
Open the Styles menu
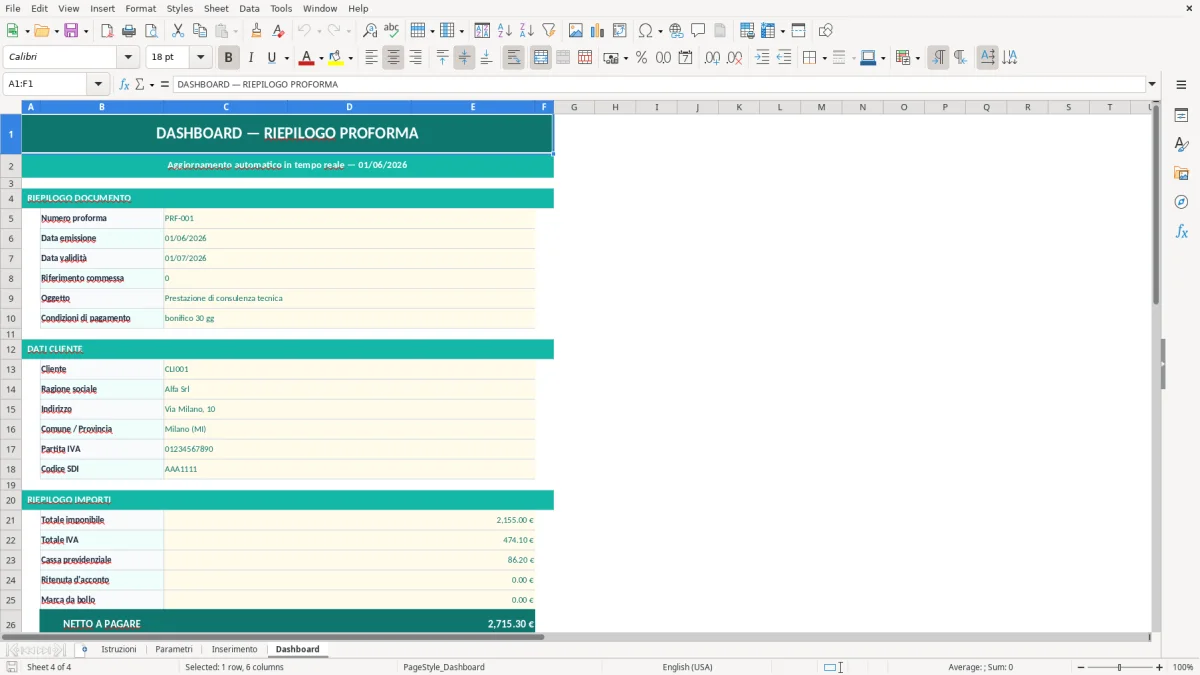coord(180,8)
